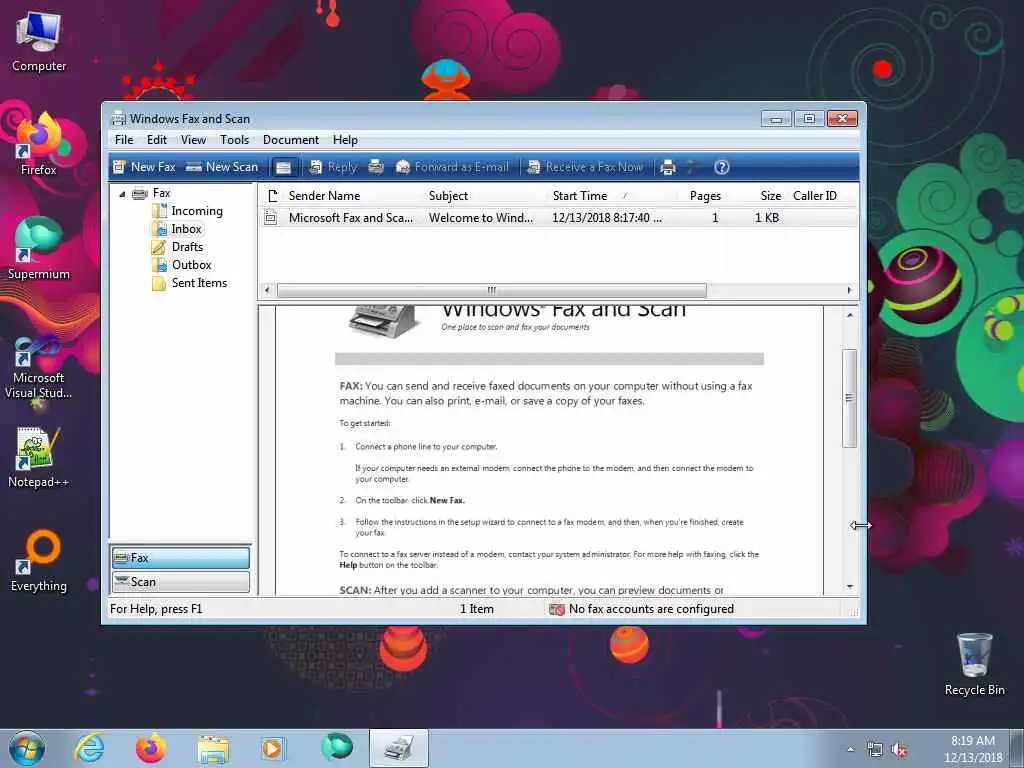
Task: Open the Windows Start menu
Action: point(27,748)
